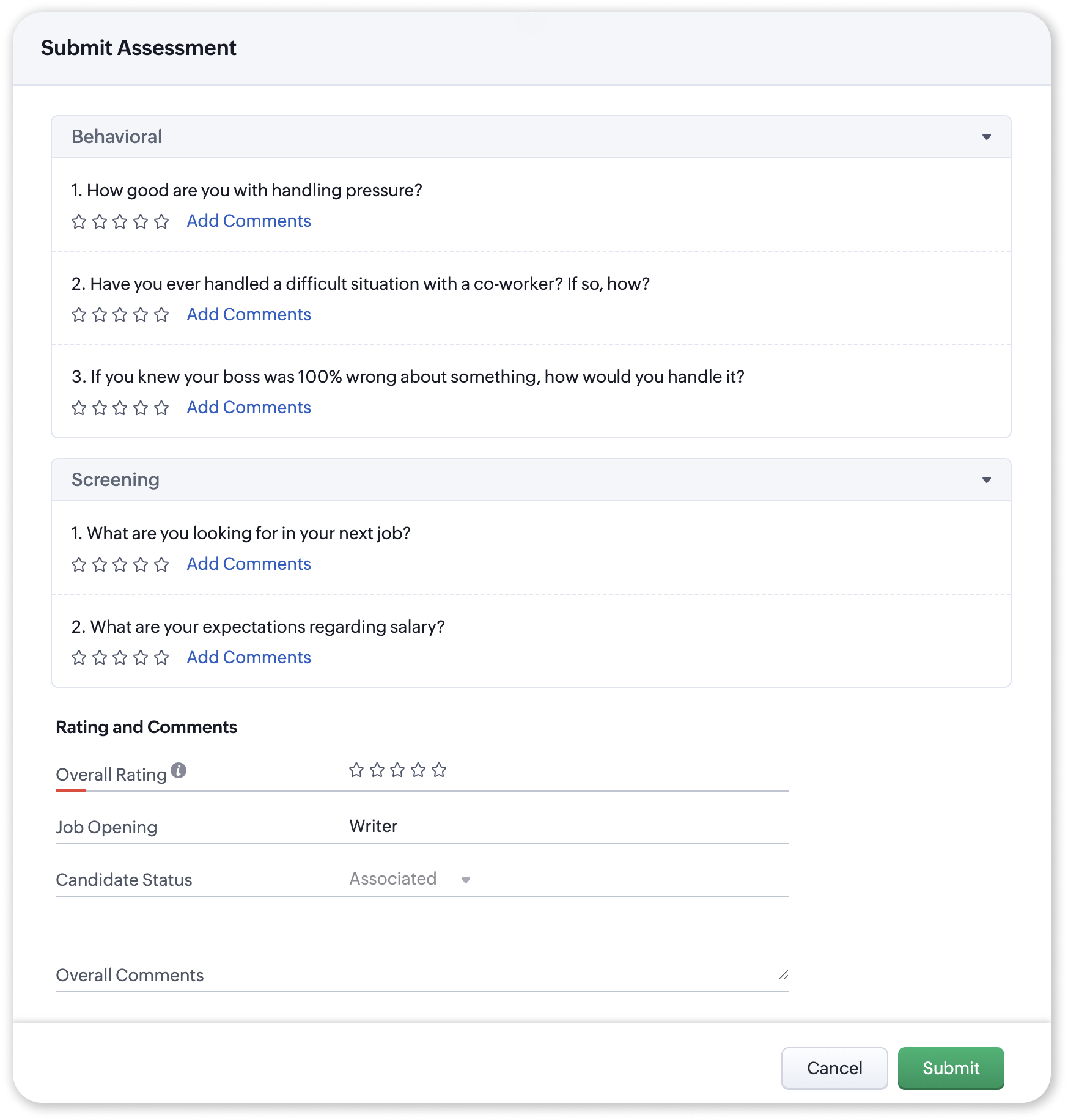The height and width of the screenshot is (1120, 1068).
Task: Add comments for next job question
Action: pyautogui.click(x=249, y=564)
